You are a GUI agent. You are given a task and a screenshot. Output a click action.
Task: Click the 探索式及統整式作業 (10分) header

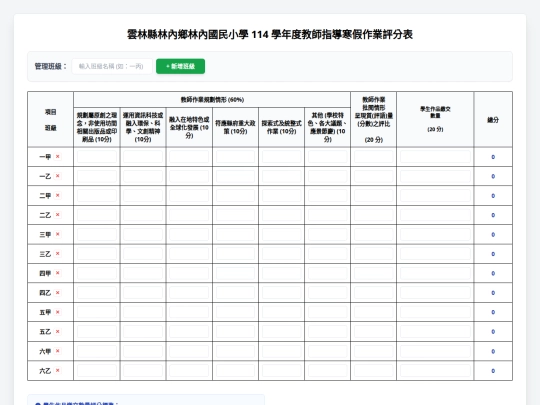coord(281,127)
